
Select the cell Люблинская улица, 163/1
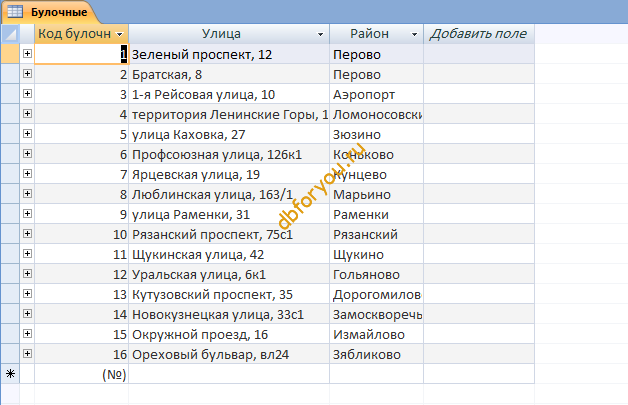(x=229, y=194)
